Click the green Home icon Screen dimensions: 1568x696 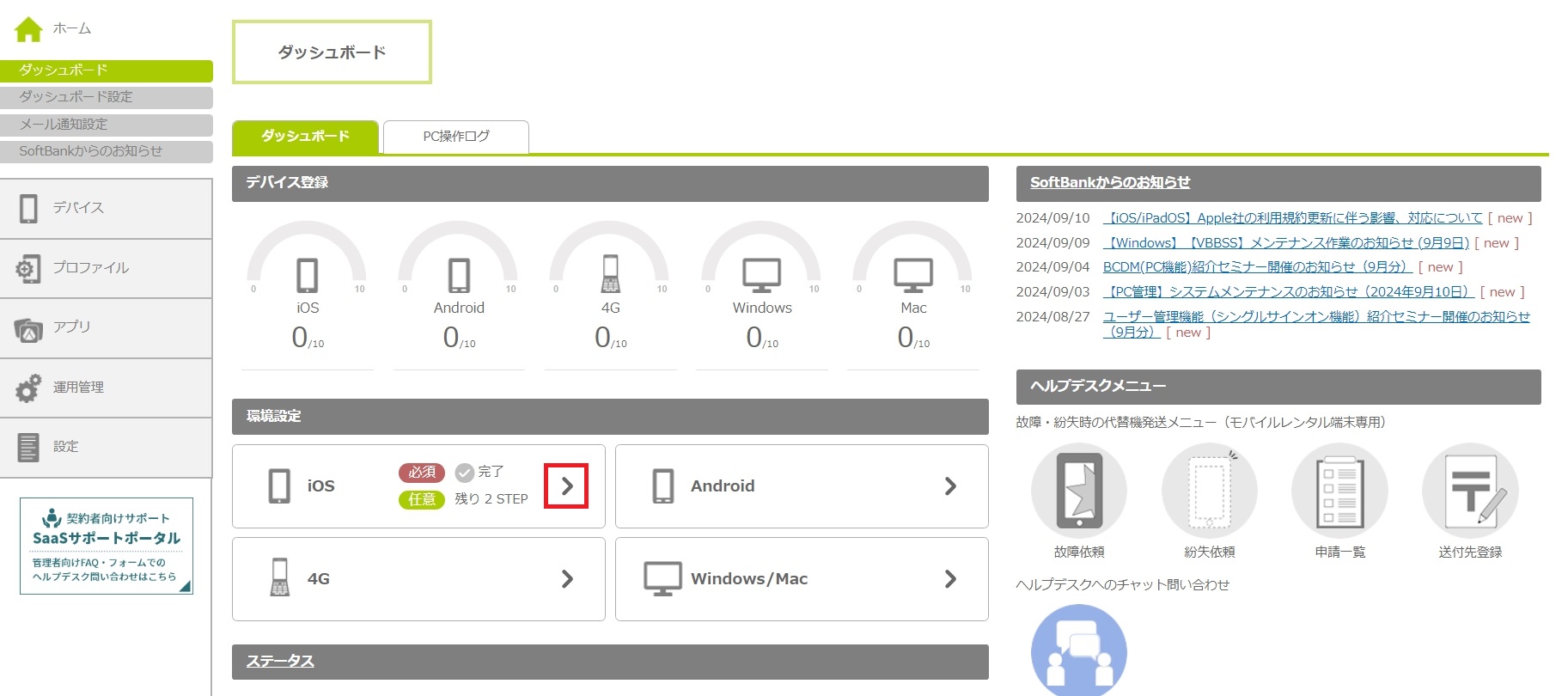click(28, 29)
